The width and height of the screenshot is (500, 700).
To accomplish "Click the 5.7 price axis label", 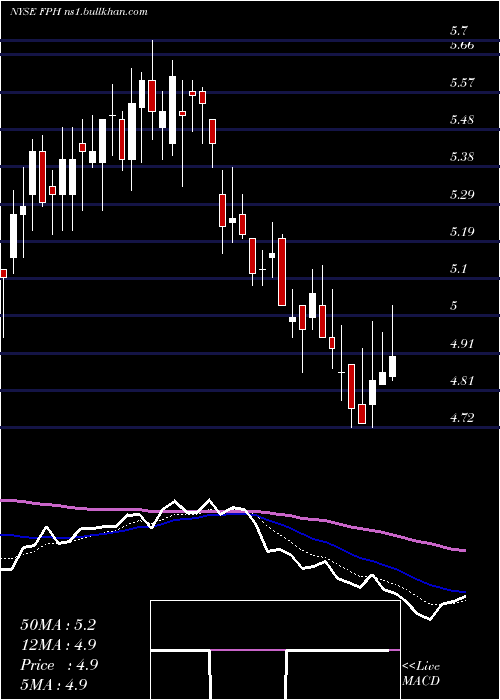I will point(459,31).
